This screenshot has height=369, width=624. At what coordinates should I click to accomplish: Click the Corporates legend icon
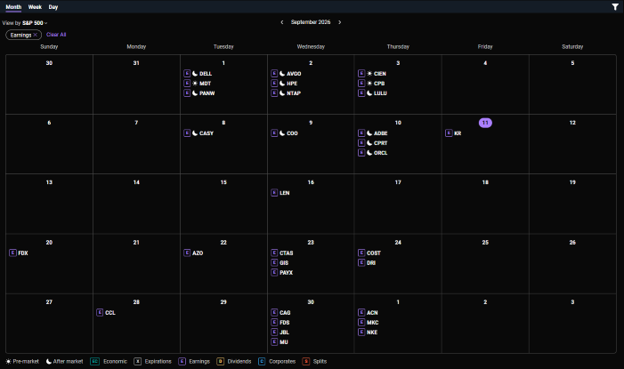coord(261,361)
